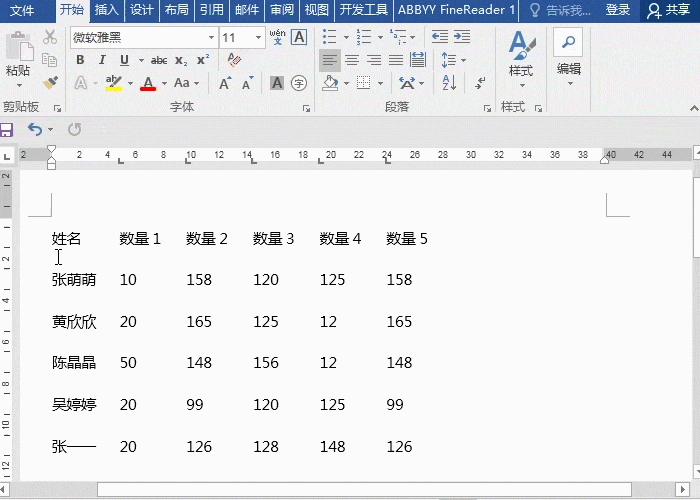The image size is (700, 500).
Task: Decrease paragraph indent
Action: click(440, 37)
